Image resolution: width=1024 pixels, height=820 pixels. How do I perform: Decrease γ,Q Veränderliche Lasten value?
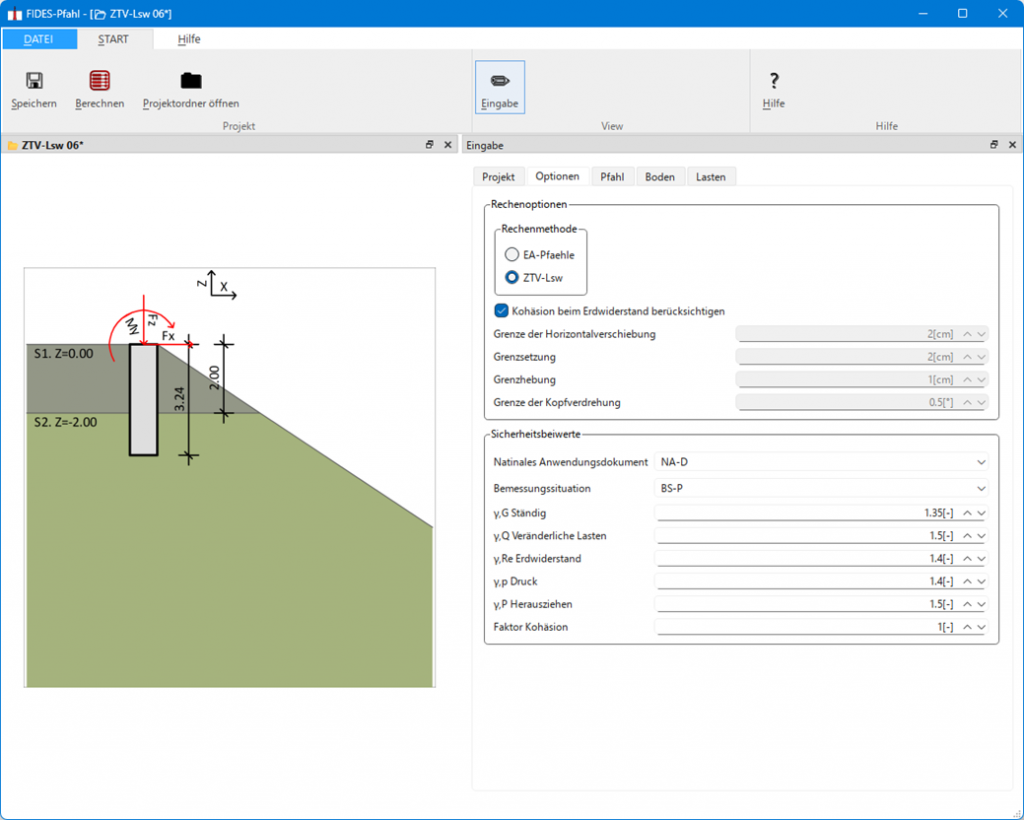click(x=981, y=536)
